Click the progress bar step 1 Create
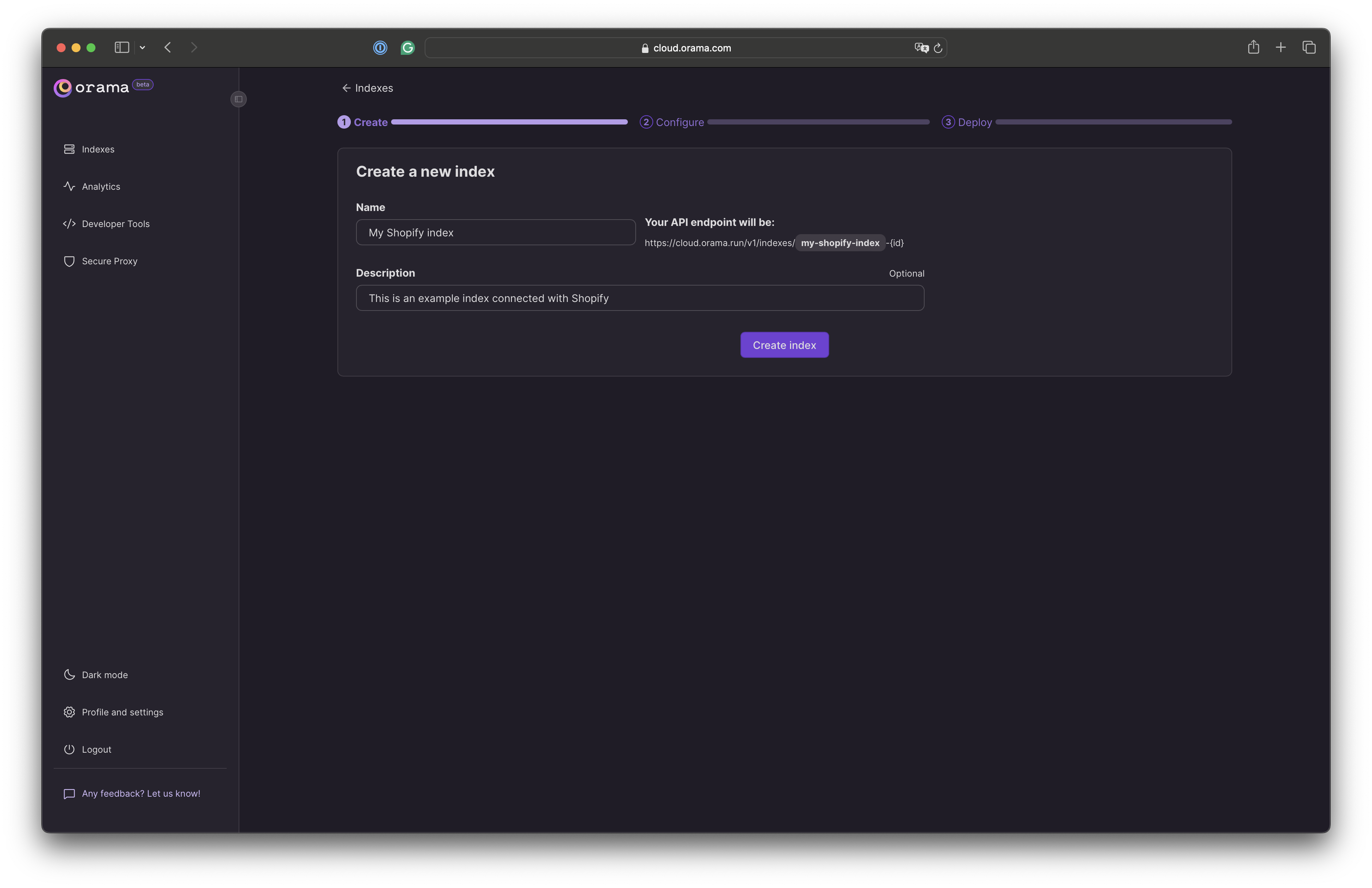Image resolution: width=1372 pixels, height=888 pixels. click(370, 121)
